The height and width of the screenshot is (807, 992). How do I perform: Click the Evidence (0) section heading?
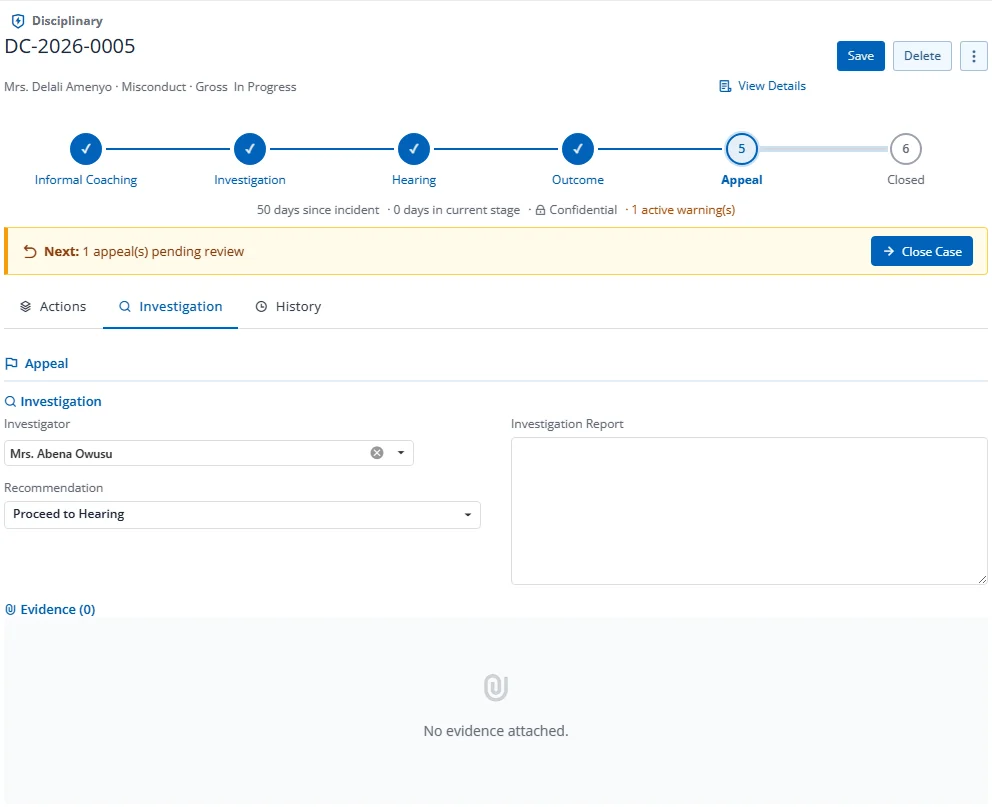pyautogui.click(x=58, y=610)
